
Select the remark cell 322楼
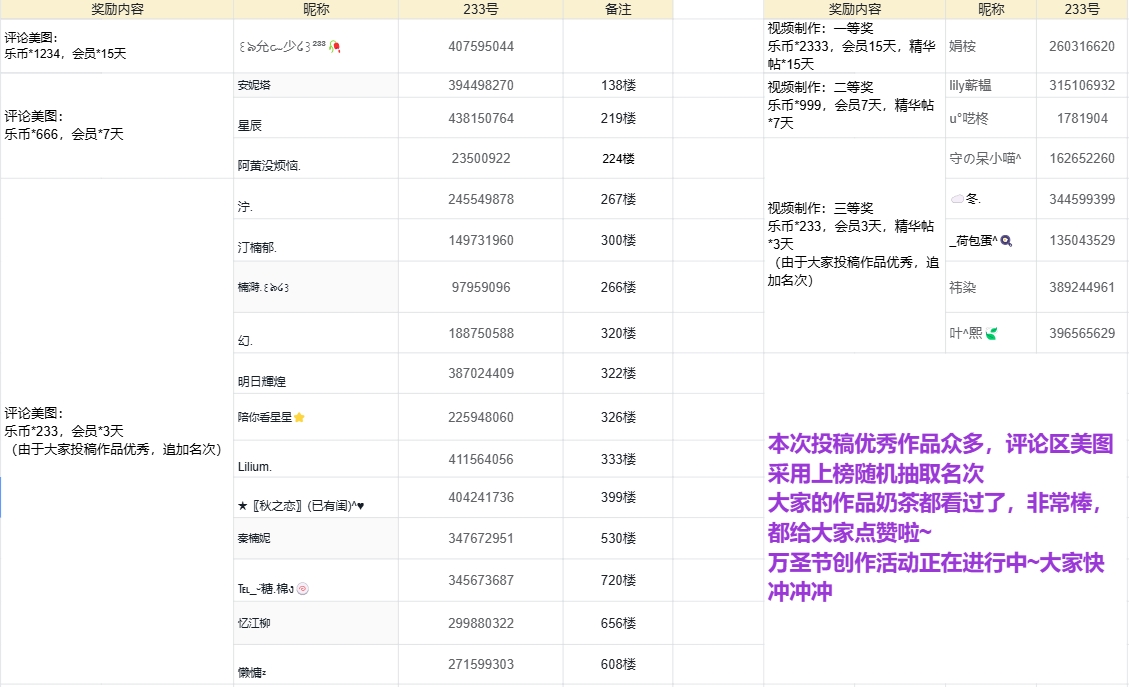(x=618, y=373)
